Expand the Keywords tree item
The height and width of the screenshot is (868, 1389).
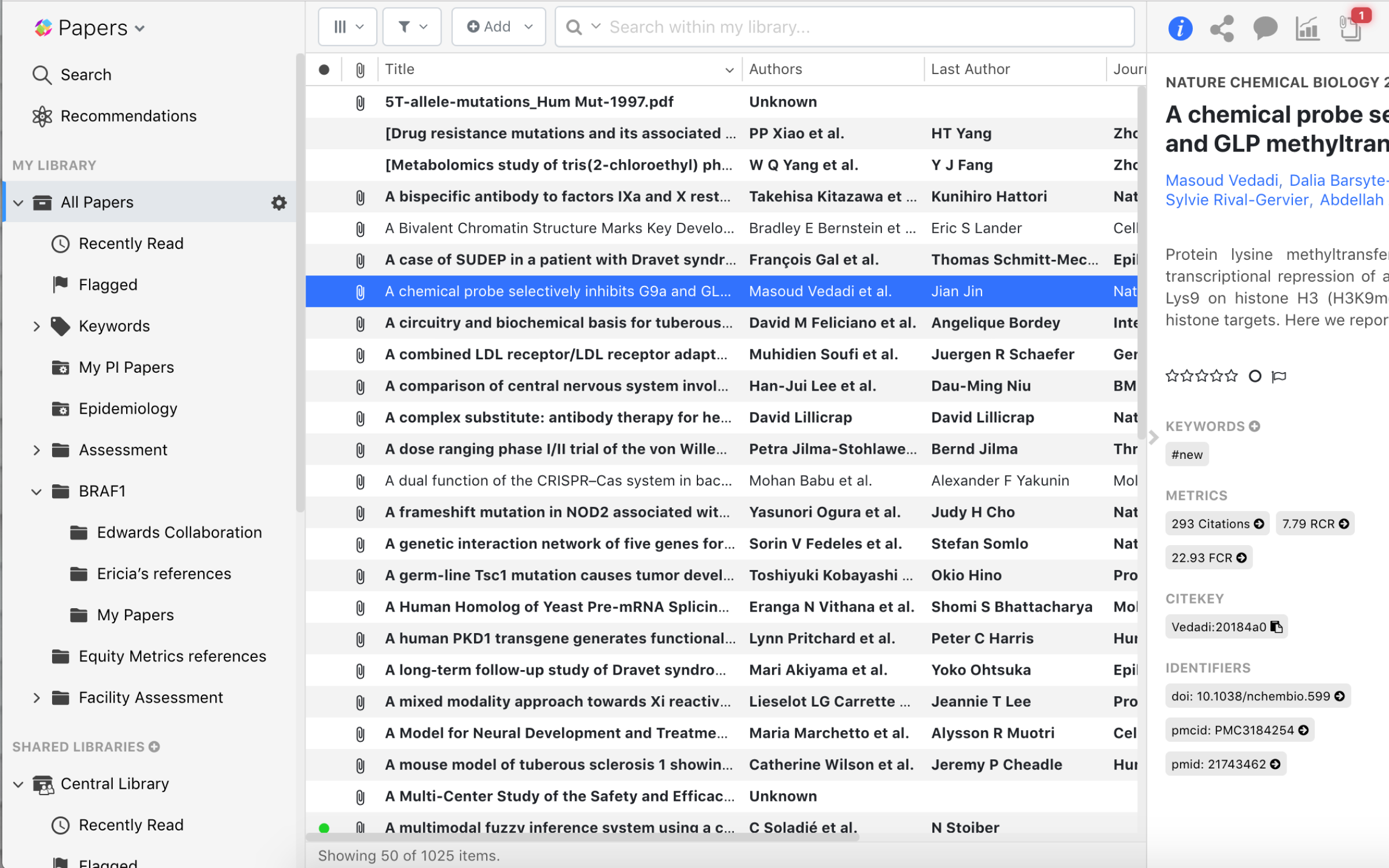36,326
